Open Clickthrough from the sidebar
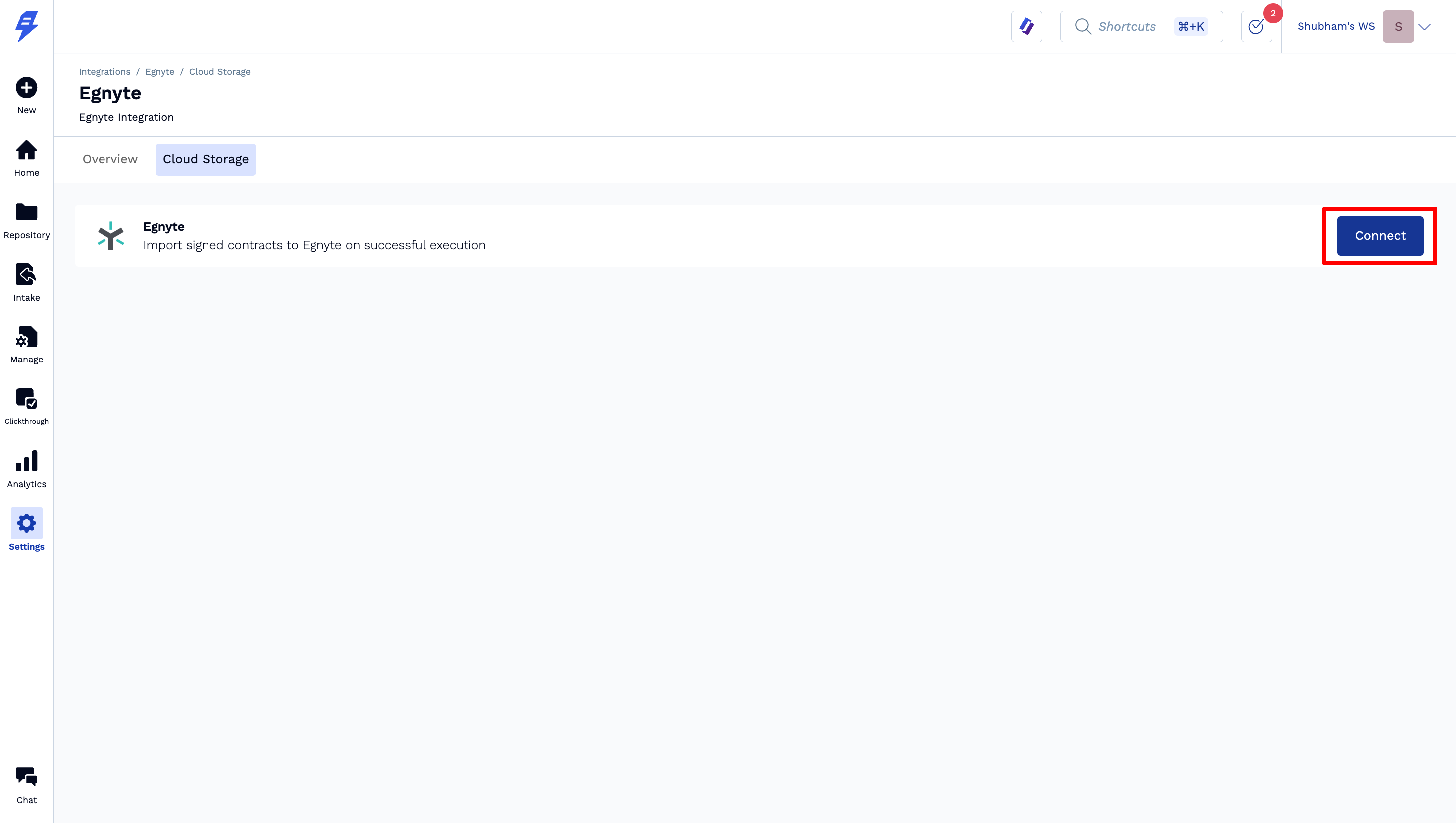1456x823 pixels. (x=27, y=399)
